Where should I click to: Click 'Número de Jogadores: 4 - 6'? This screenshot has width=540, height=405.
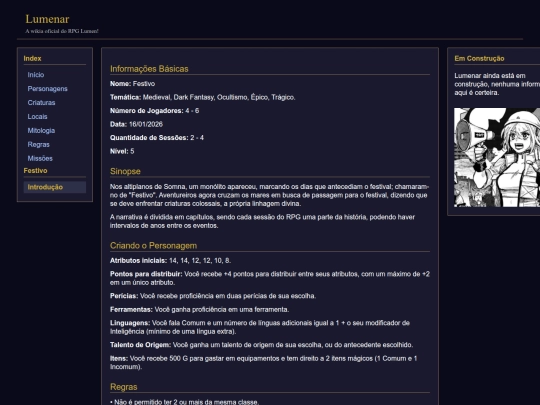click(x=154, y=111)
